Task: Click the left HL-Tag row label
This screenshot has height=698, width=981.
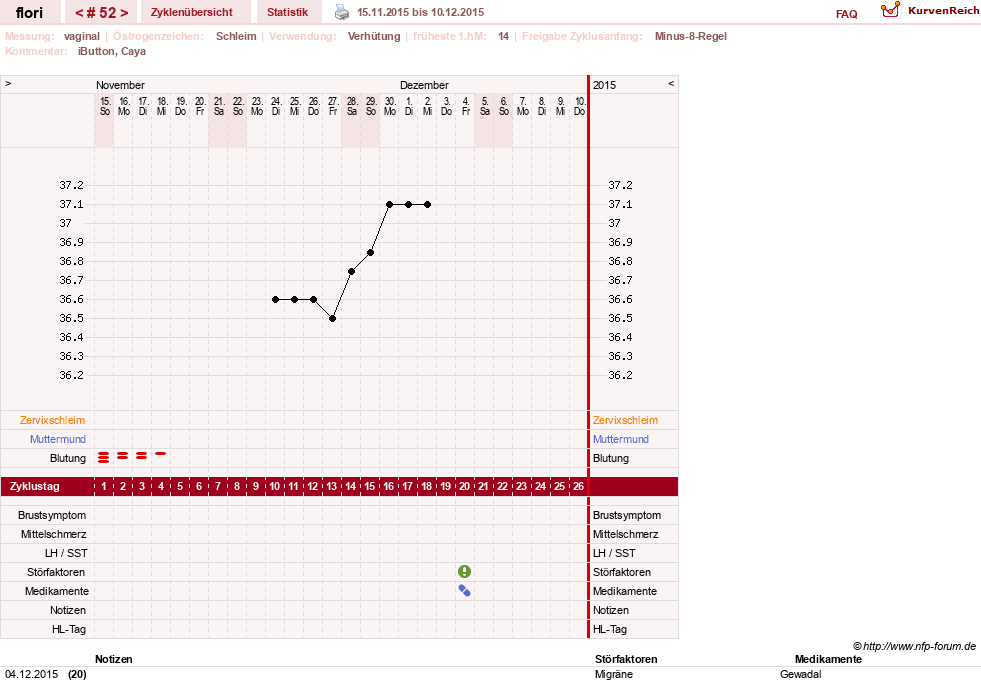Action: point(69,629)
